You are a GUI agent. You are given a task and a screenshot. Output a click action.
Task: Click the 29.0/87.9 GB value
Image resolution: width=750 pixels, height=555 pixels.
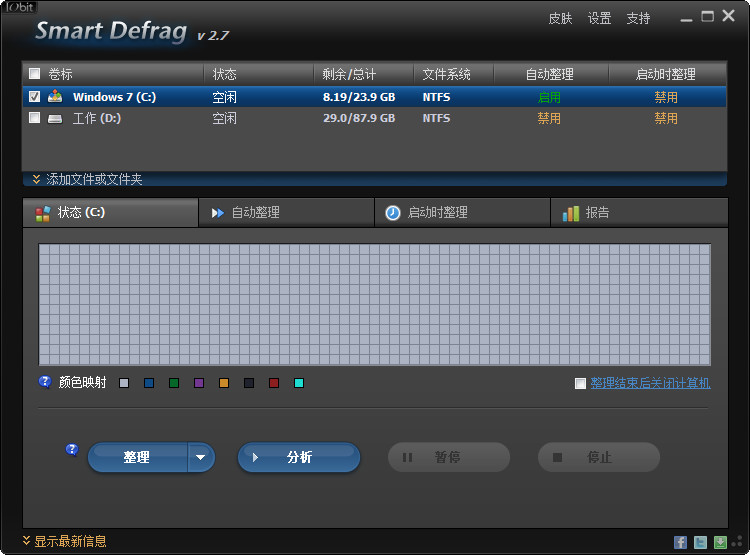[359, 118]
